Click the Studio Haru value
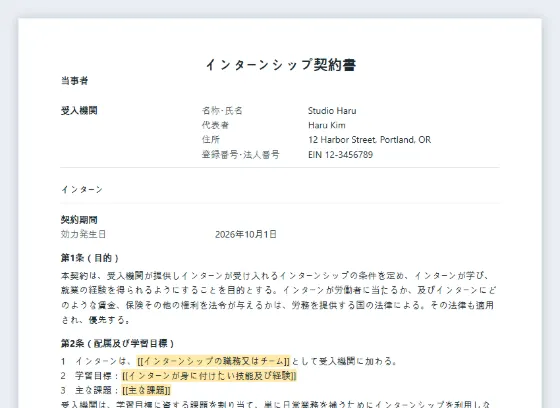 pos(332,111)
